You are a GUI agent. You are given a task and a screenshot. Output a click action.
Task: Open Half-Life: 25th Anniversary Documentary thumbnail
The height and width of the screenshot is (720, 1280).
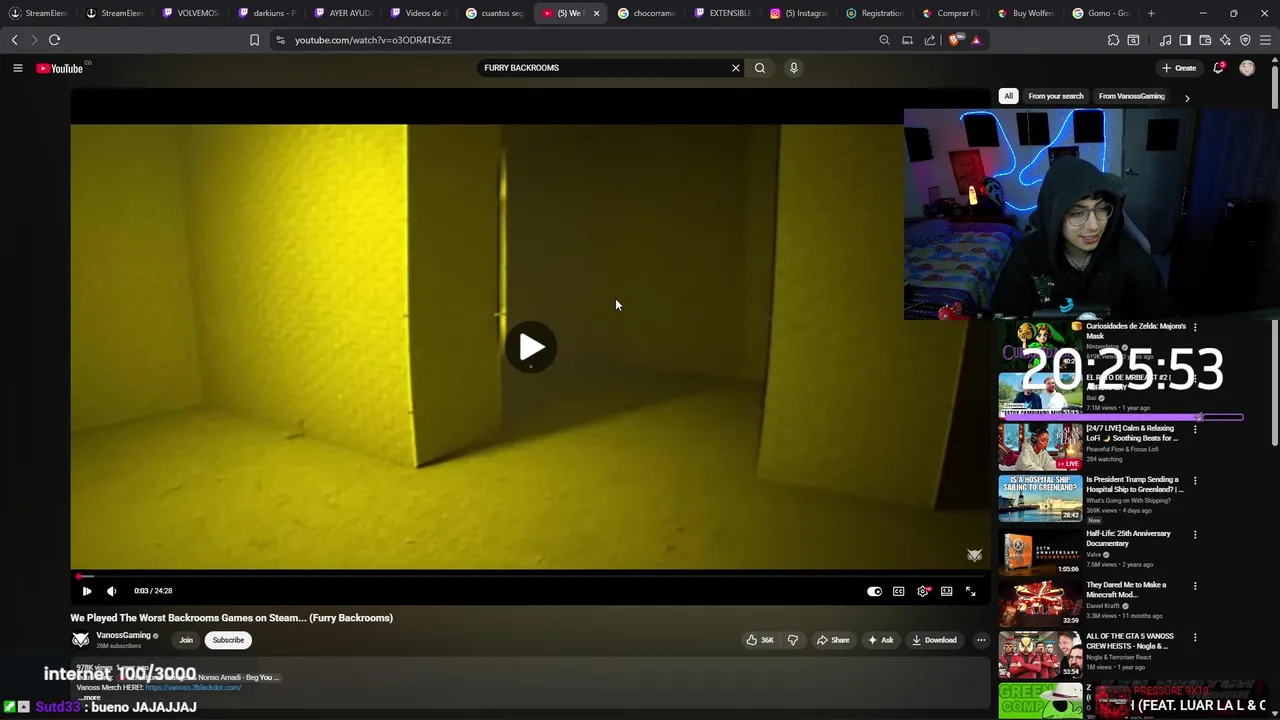click(1040, 552)
